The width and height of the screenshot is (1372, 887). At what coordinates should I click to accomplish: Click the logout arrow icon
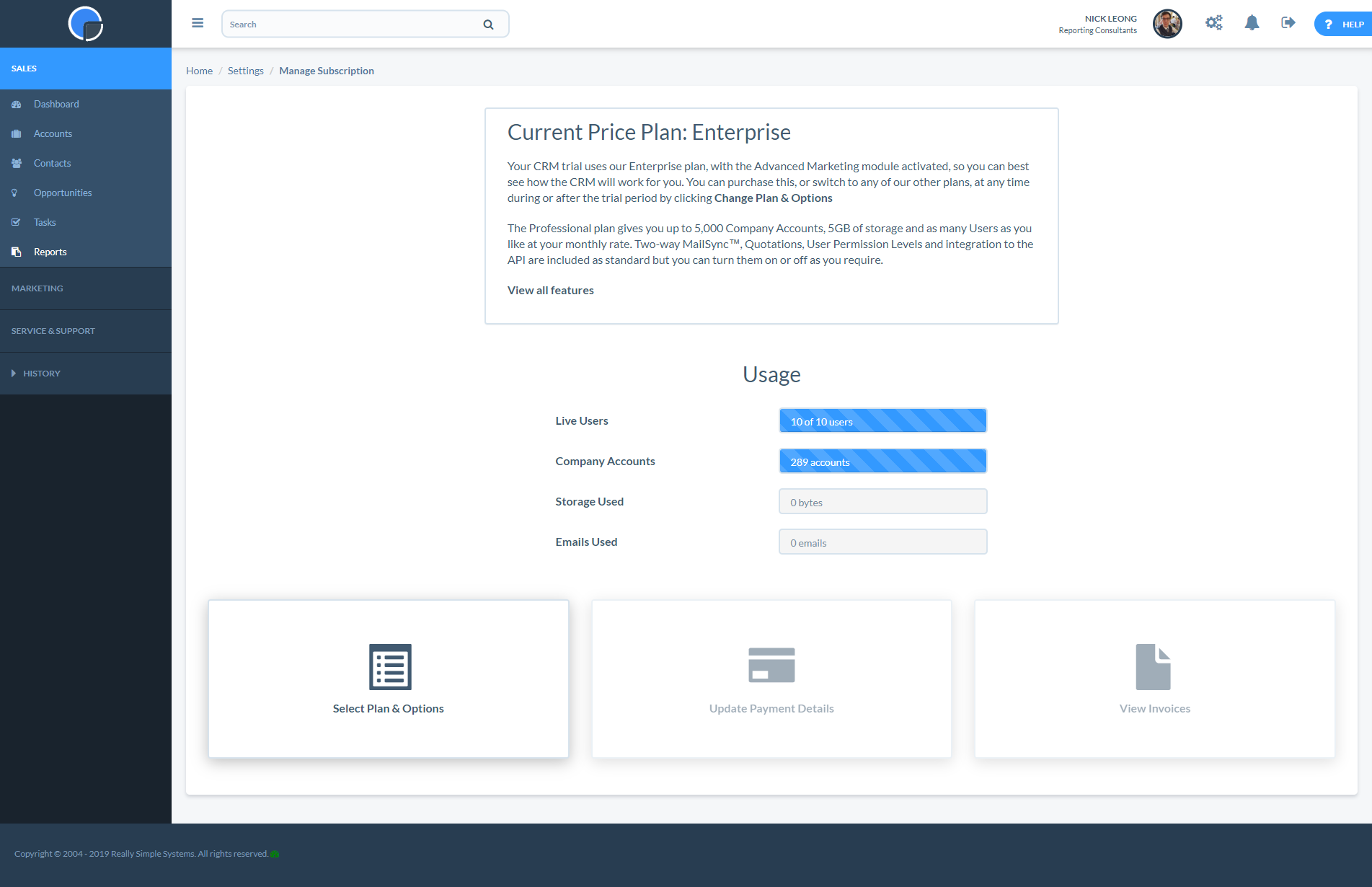tap(1288, 23)
